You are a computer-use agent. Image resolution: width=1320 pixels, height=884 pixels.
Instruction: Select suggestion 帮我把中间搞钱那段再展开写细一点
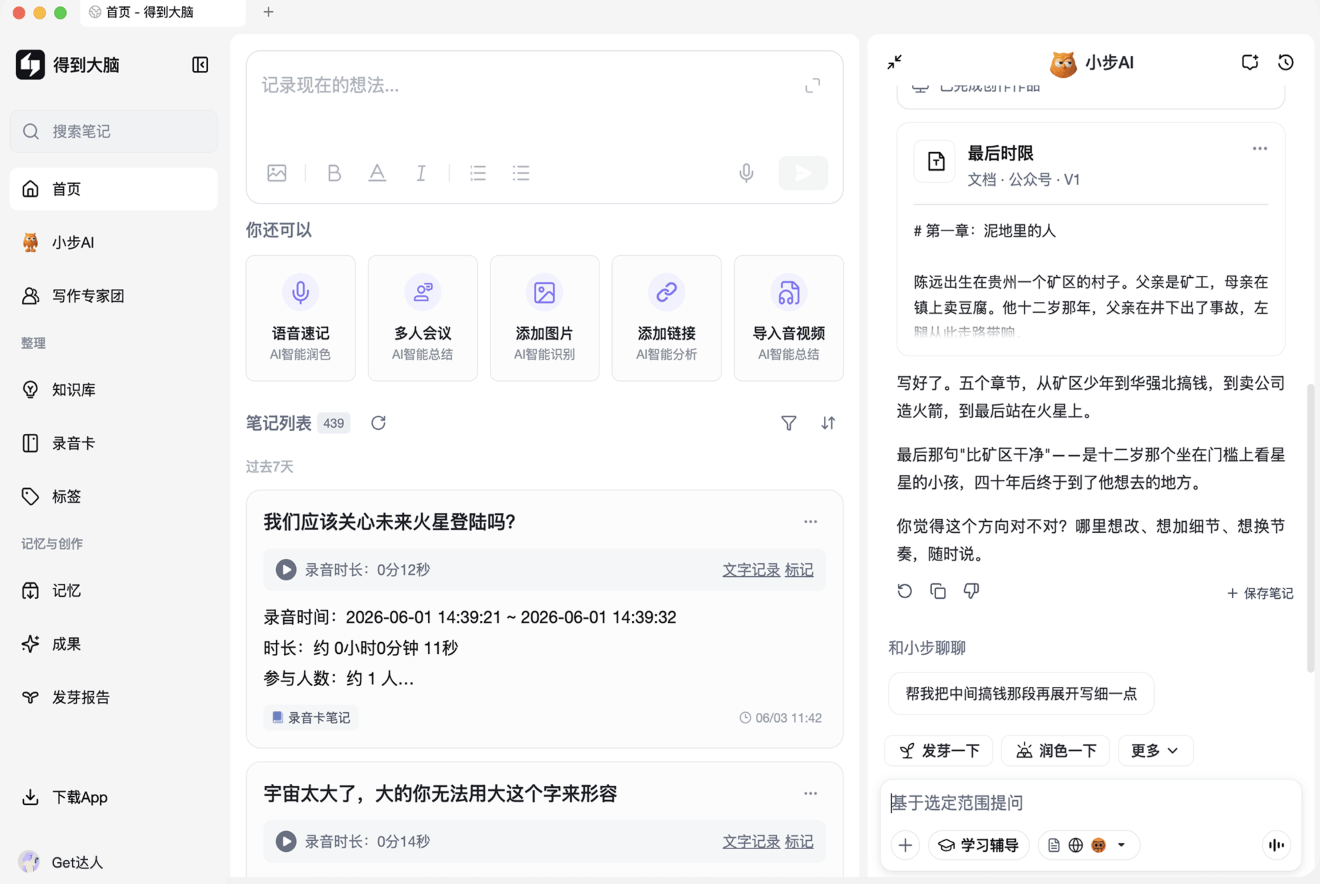(1021, 693)
